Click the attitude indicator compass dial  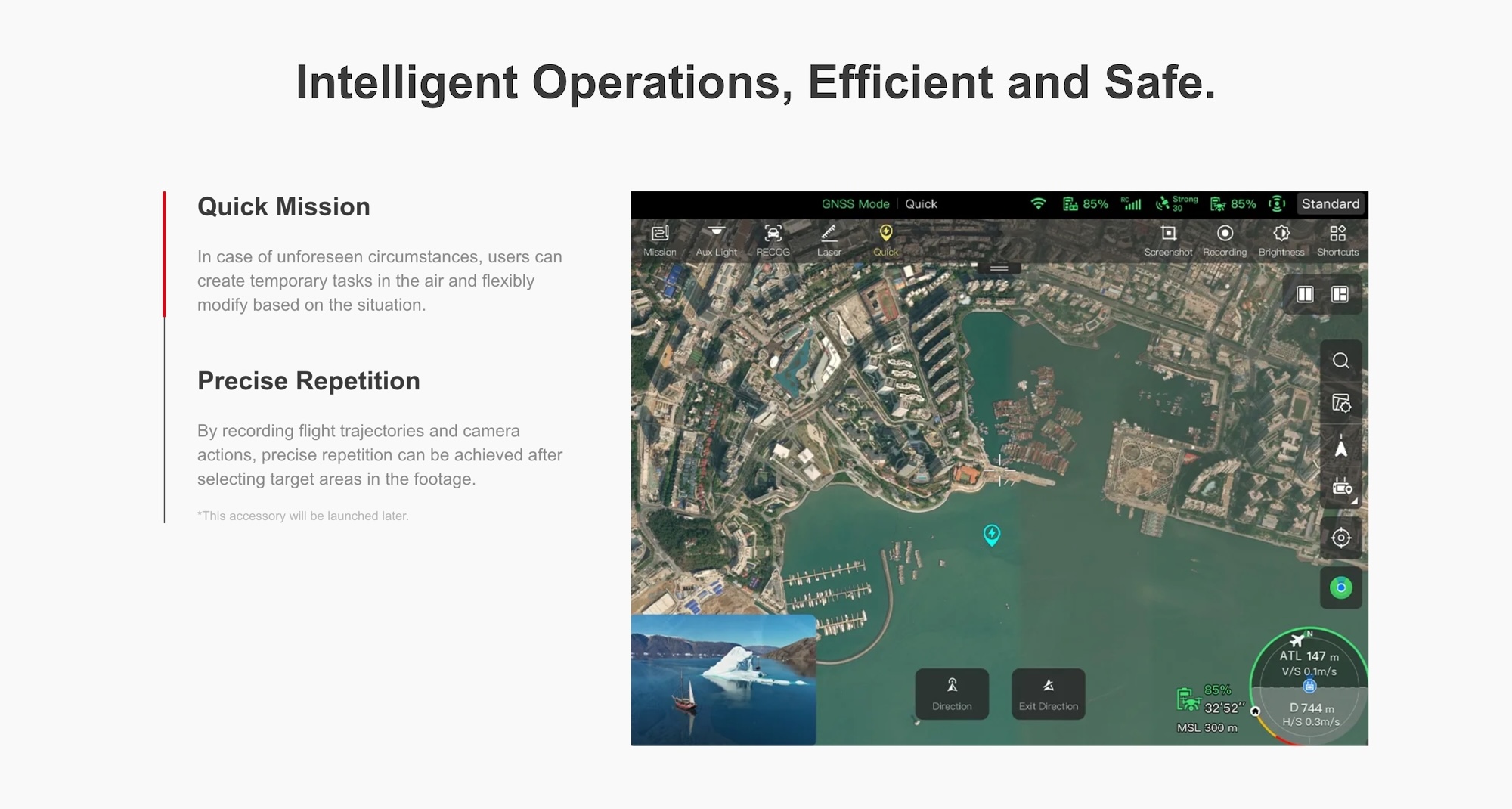[x=1309, y=687]
